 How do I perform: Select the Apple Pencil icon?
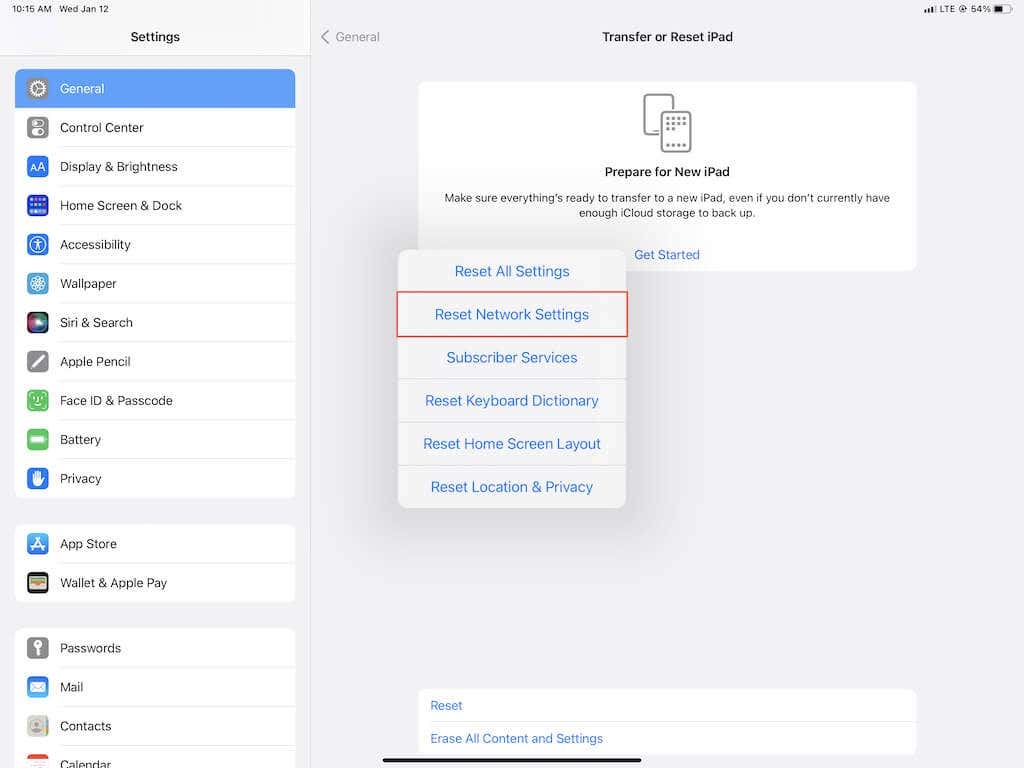(x=37, y=361)
